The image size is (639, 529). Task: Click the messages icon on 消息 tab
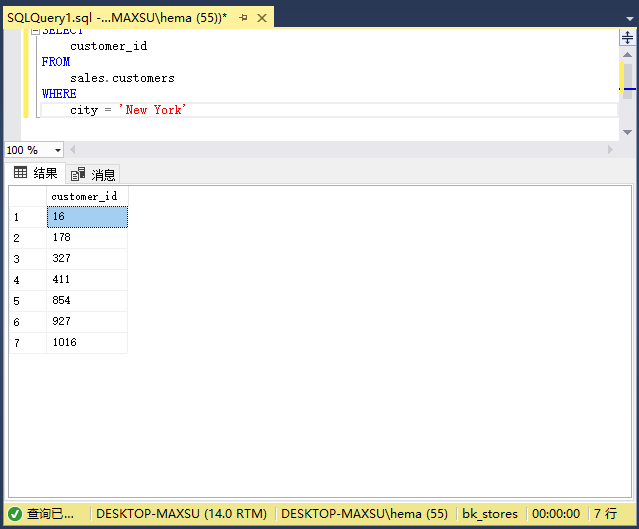tap(78, 174)
